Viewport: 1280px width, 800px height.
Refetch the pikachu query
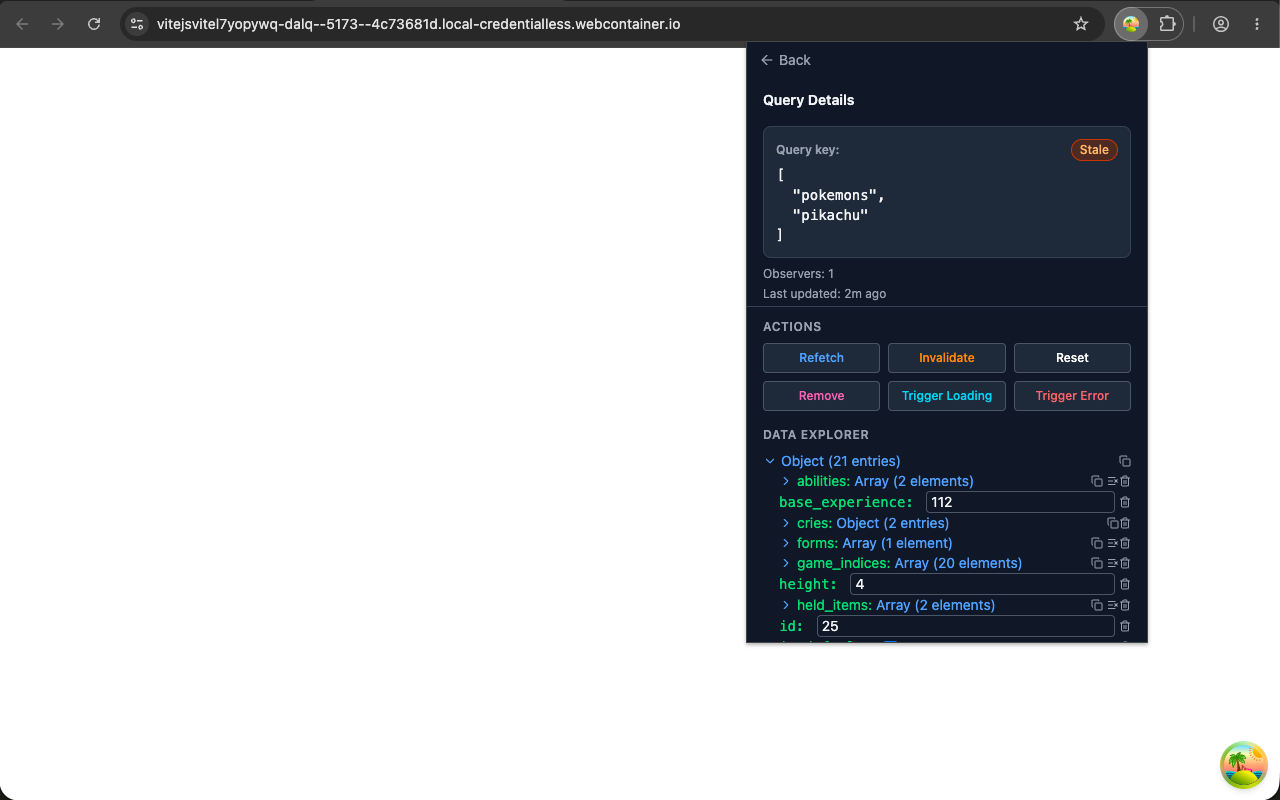click(821, 358)
